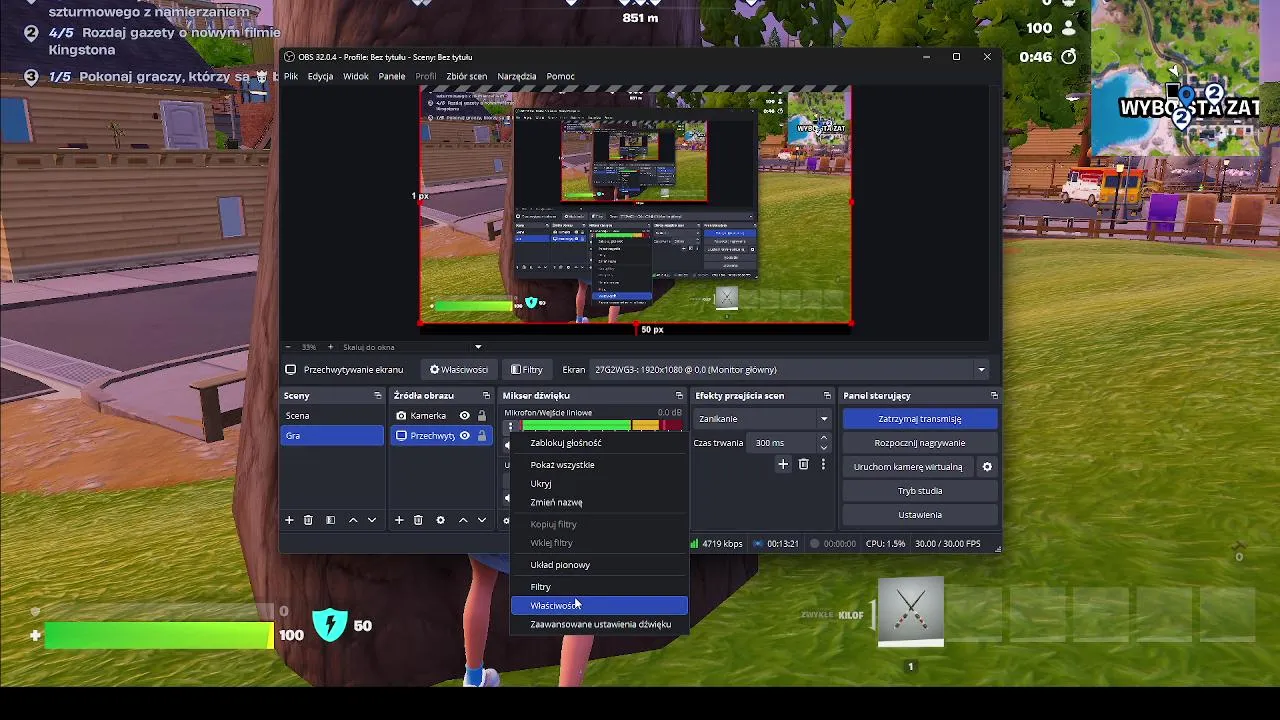1280x720 pixels.
Task: Move selected scene down with arrow
Action: 372,520
